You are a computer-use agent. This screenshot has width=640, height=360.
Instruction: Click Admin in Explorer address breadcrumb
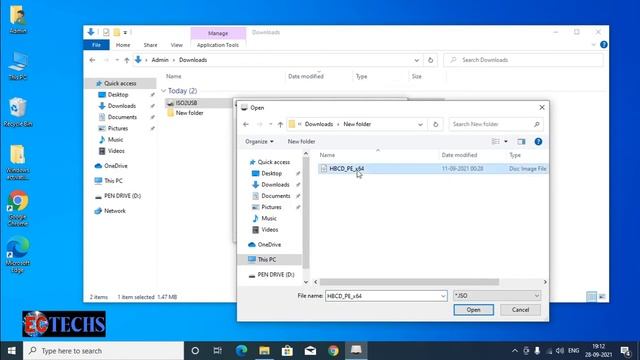[x=160, y=60]
